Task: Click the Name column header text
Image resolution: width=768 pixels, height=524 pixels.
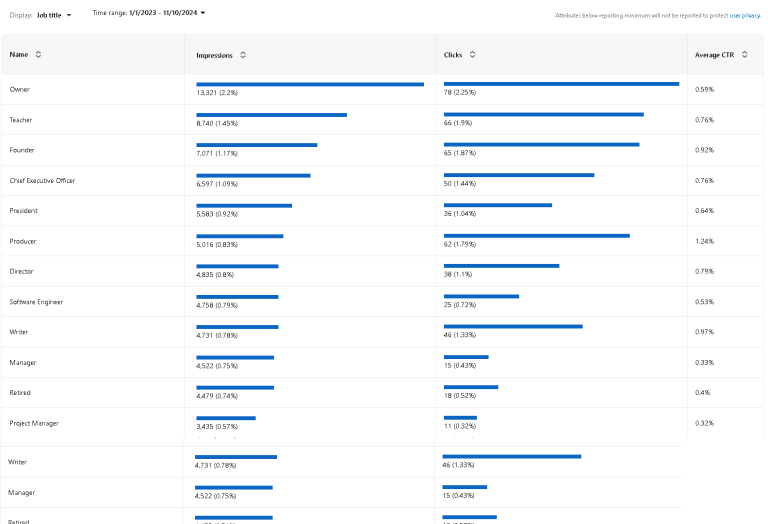Action: pyautogui.click(x=19, y=55)
